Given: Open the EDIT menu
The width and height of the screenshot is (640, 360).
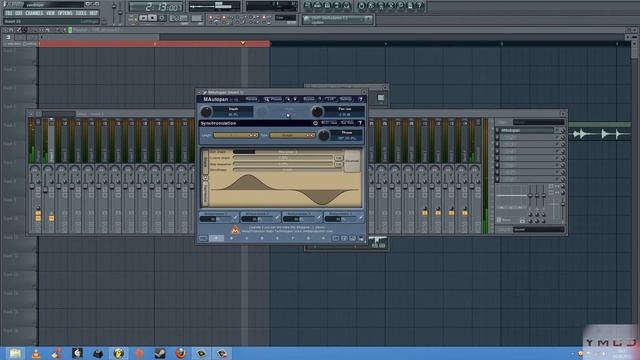Looking at the screenshot, I should tap(19, 13).
